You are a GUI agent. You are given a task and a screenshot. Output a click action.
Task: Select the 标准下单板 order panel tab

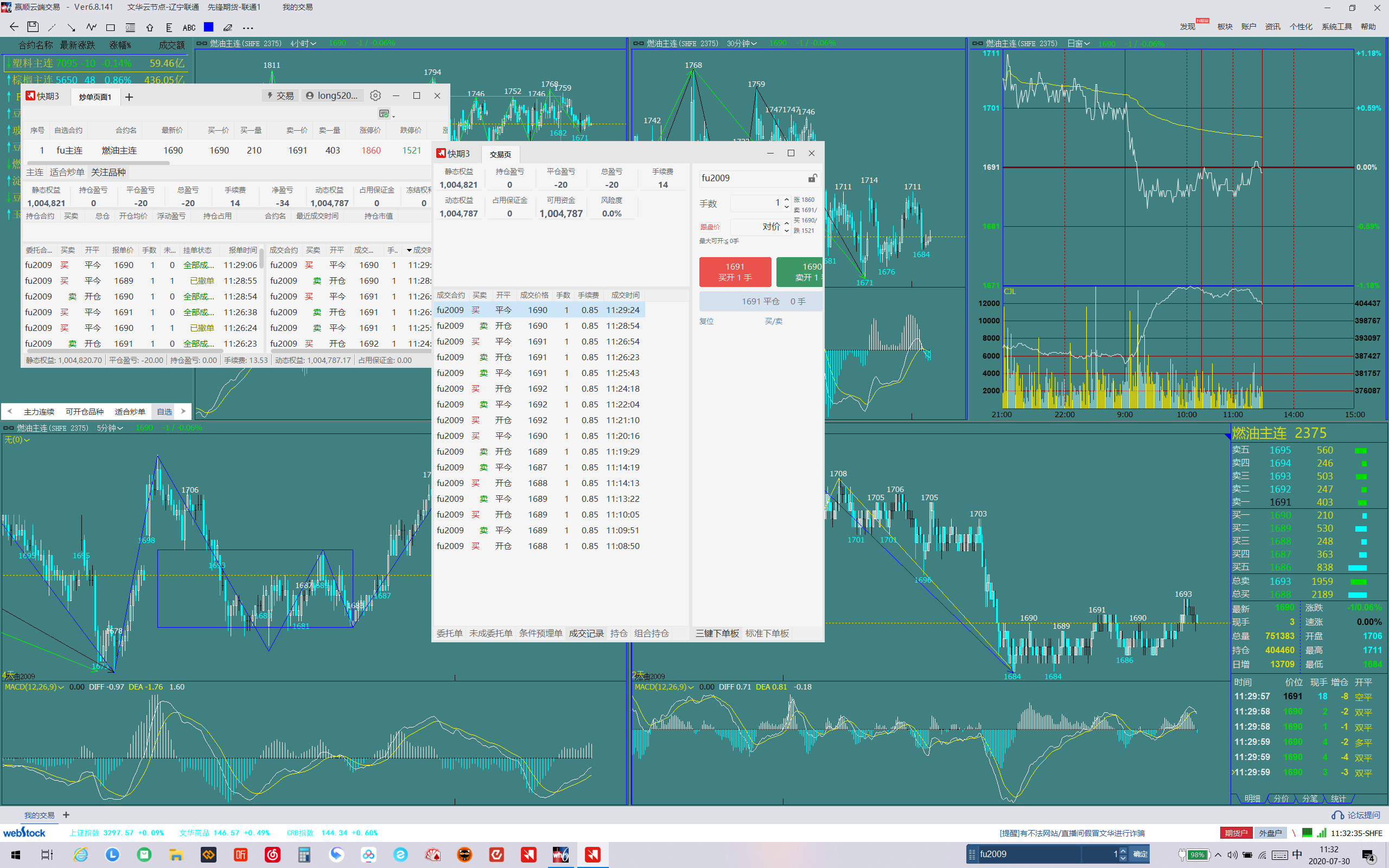pos(767,633)
